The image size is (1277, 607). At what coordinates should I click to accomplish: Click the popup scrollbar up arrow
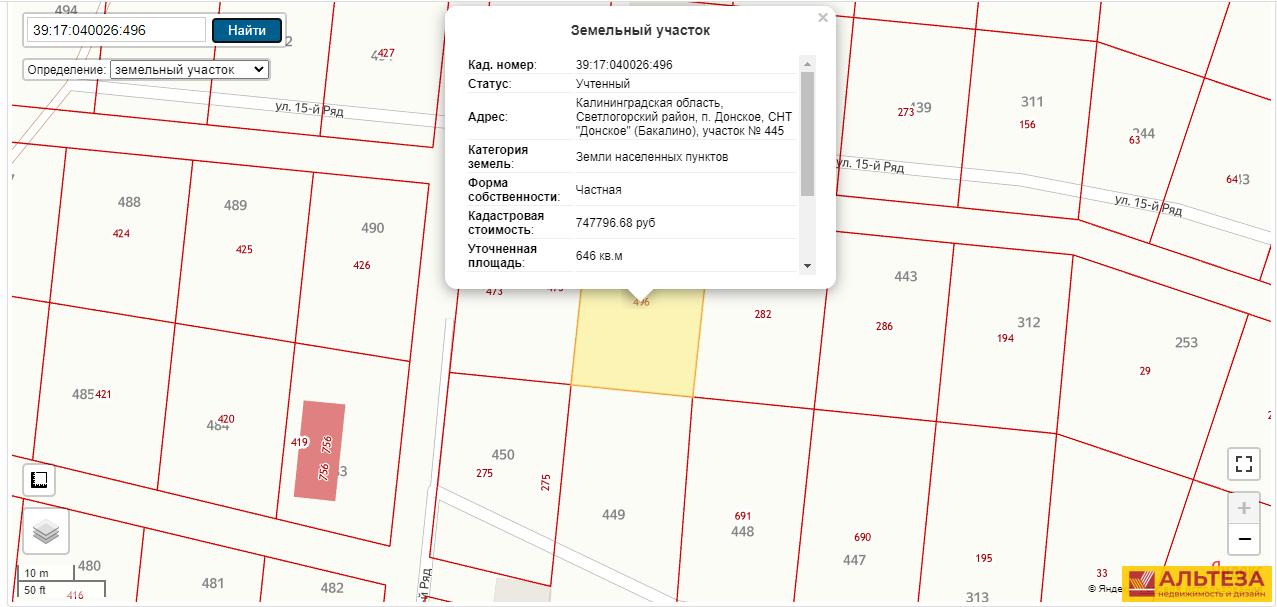click(x=808, y=63)
